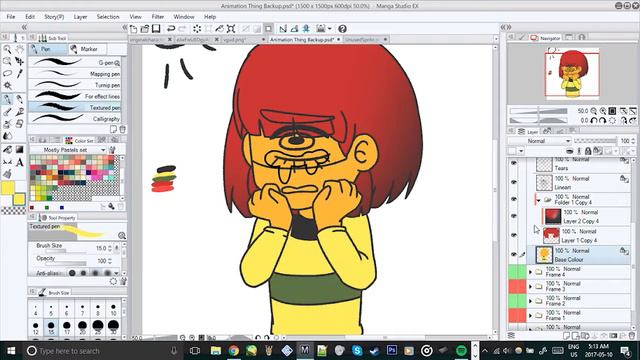The width and height of the screenshot is (640, 360).
Task: Hide the Lineart layer
Action: coord(513,182)
